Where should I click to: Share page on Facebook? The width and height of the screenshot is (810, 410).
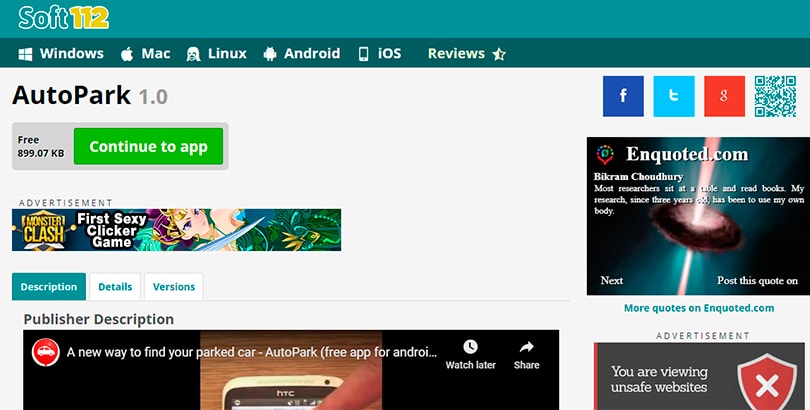(x=623, y=96)
